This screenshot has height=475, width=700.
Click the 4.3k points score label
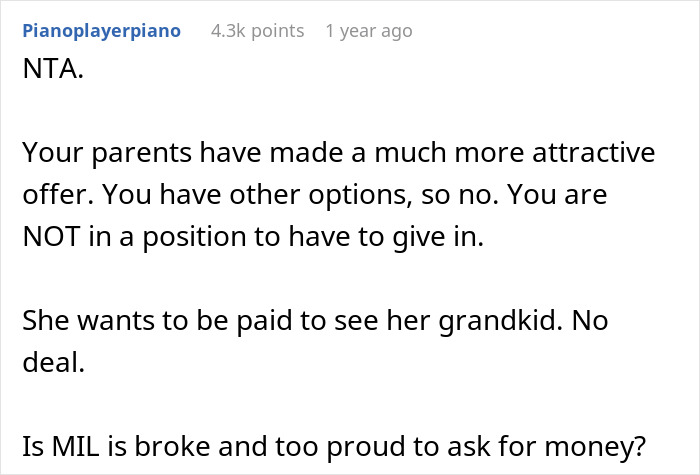click(258, 31)
